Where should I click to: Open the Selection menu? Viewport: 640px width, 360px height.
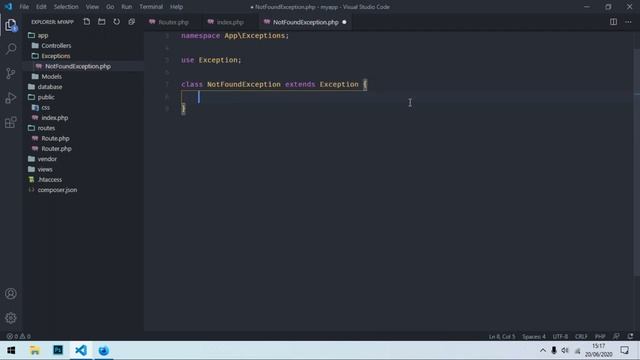(66, 7)
